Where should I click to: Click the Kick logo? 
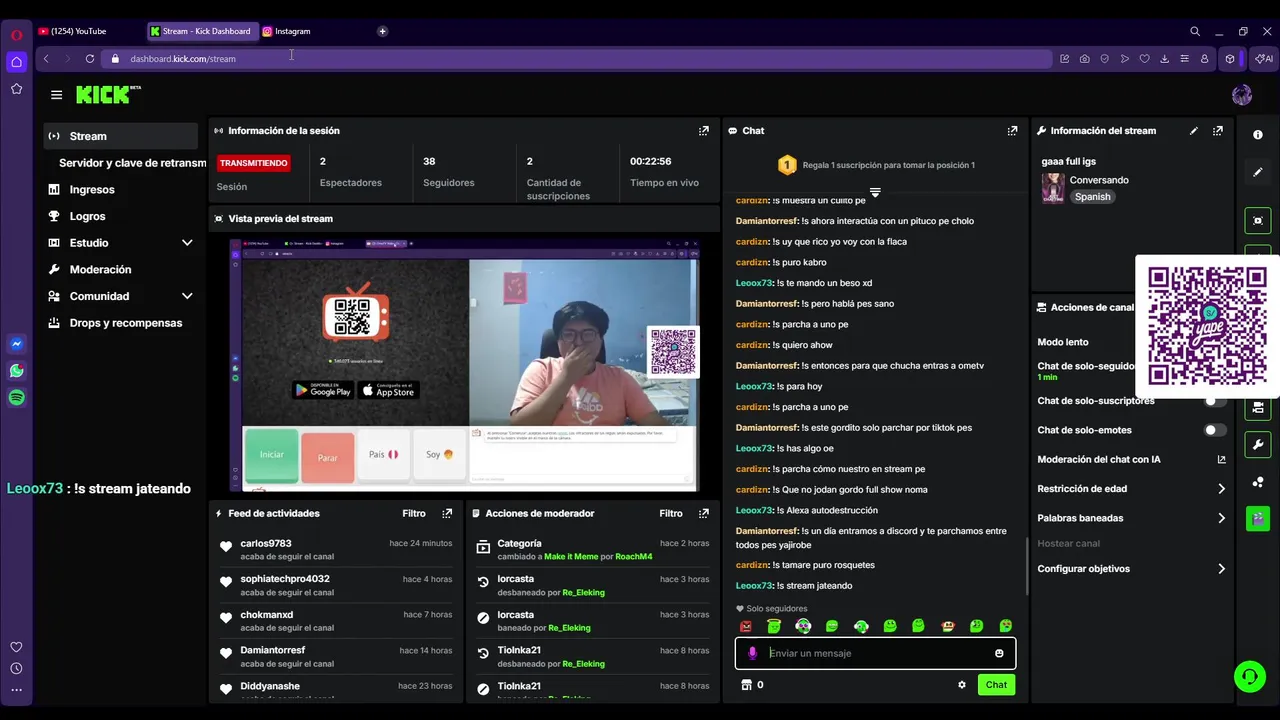point(108,95)
